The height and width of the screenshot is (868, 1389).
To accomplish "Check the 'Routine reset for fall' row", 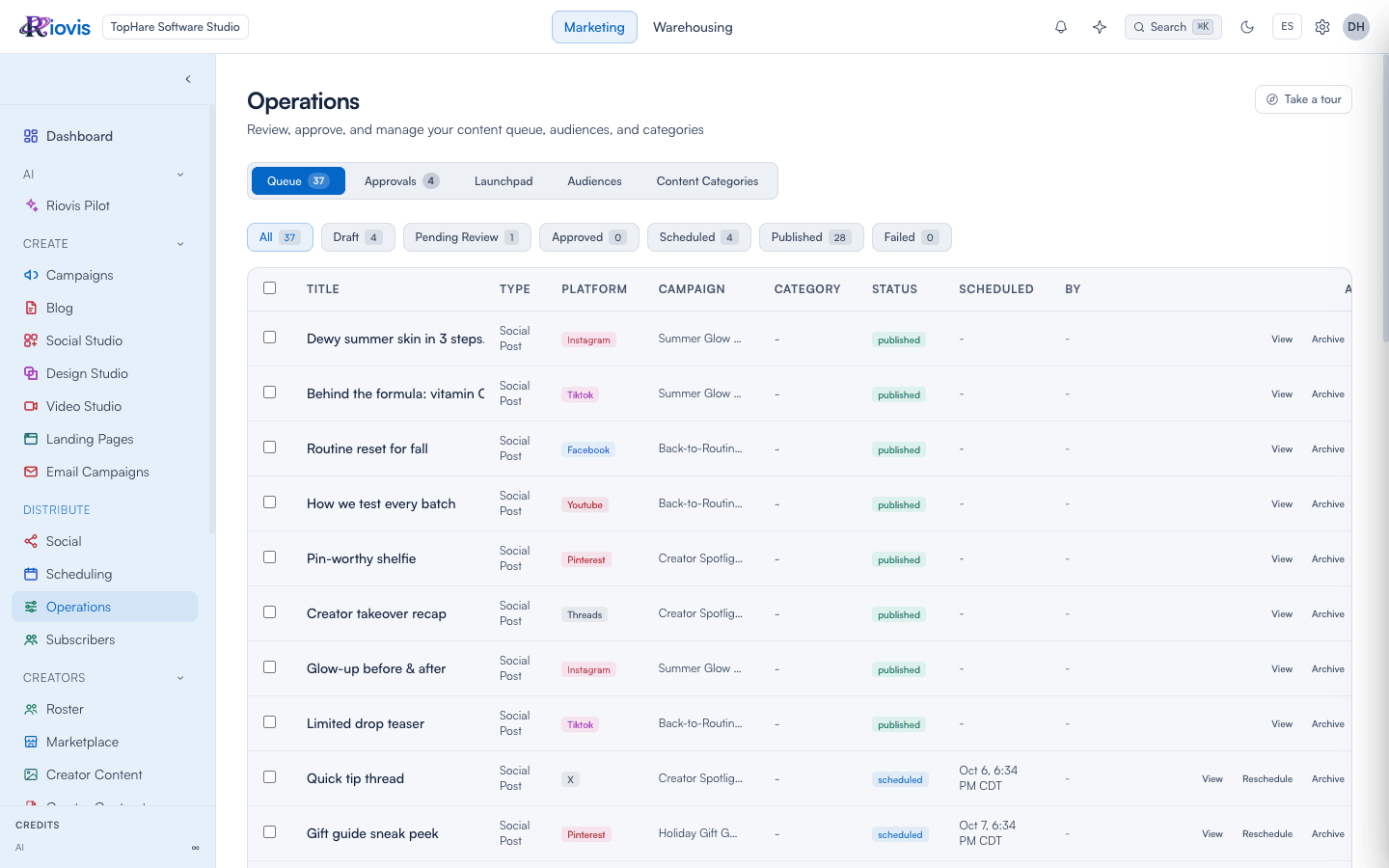I will click(x=270, y=448).
